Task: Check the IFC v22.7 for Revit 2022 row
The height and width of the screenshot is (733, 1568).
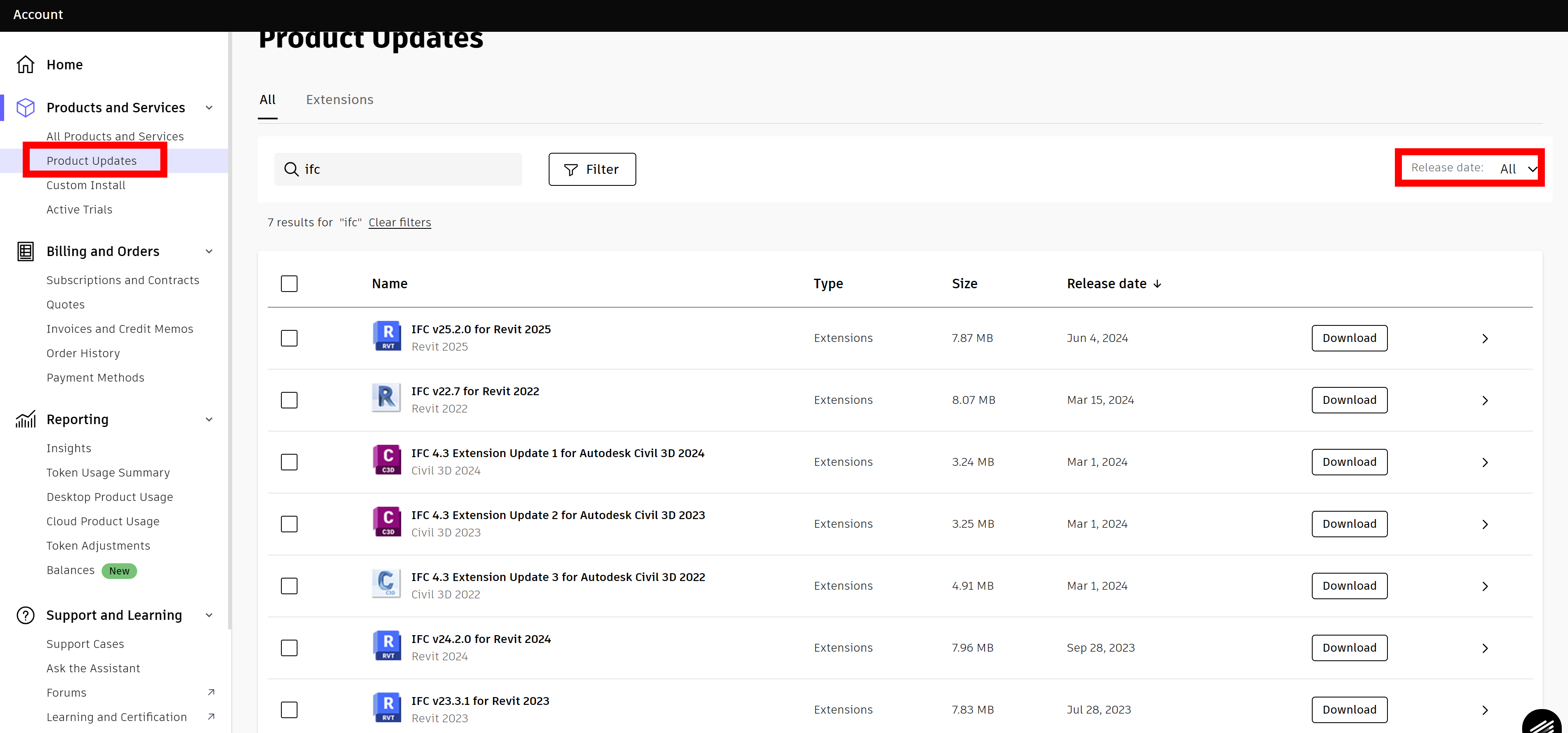Action: [288, 400]
